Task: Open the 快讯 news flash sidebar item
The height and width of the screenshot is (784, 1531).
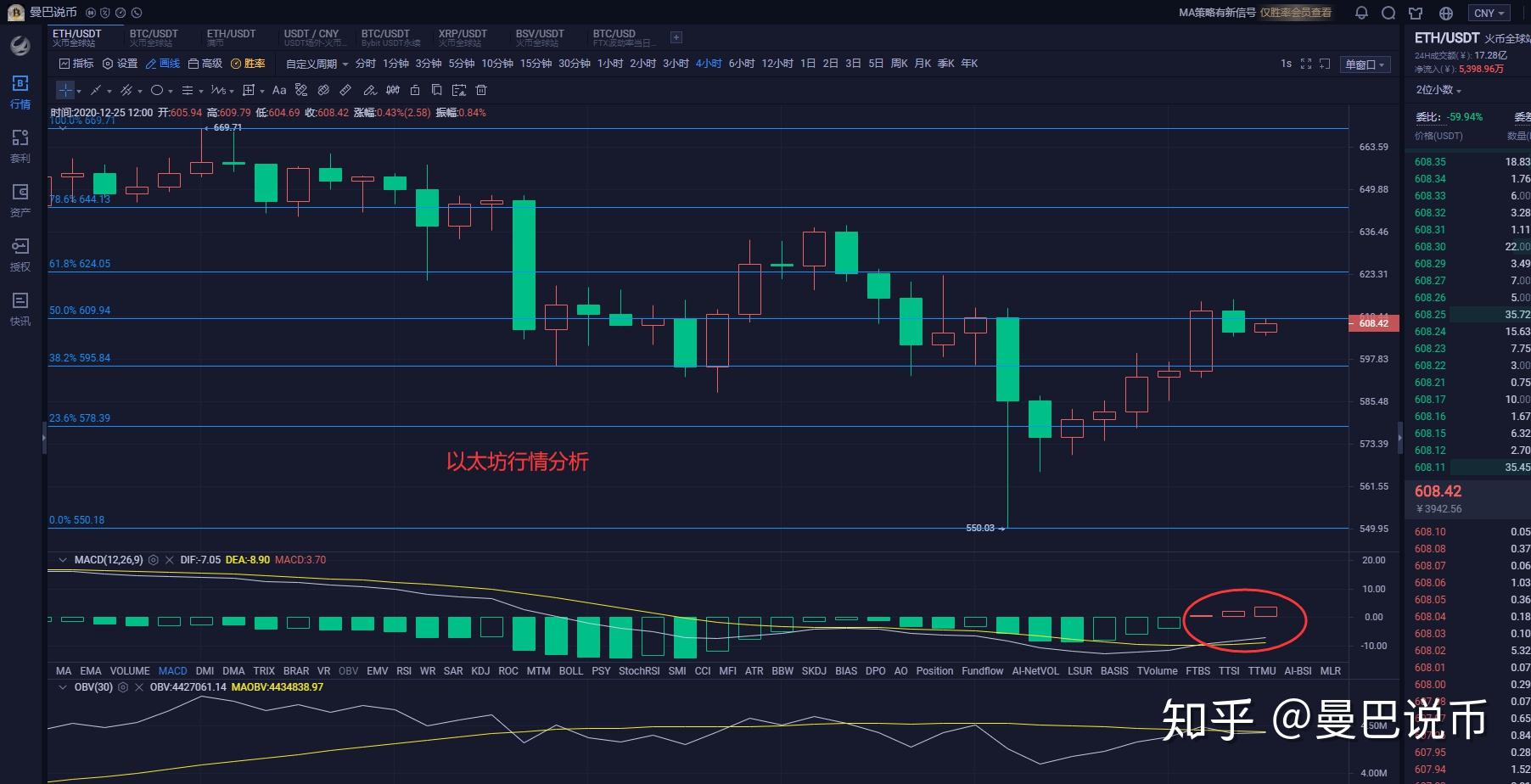Action: pyautogui.click(x=20, y=310)
